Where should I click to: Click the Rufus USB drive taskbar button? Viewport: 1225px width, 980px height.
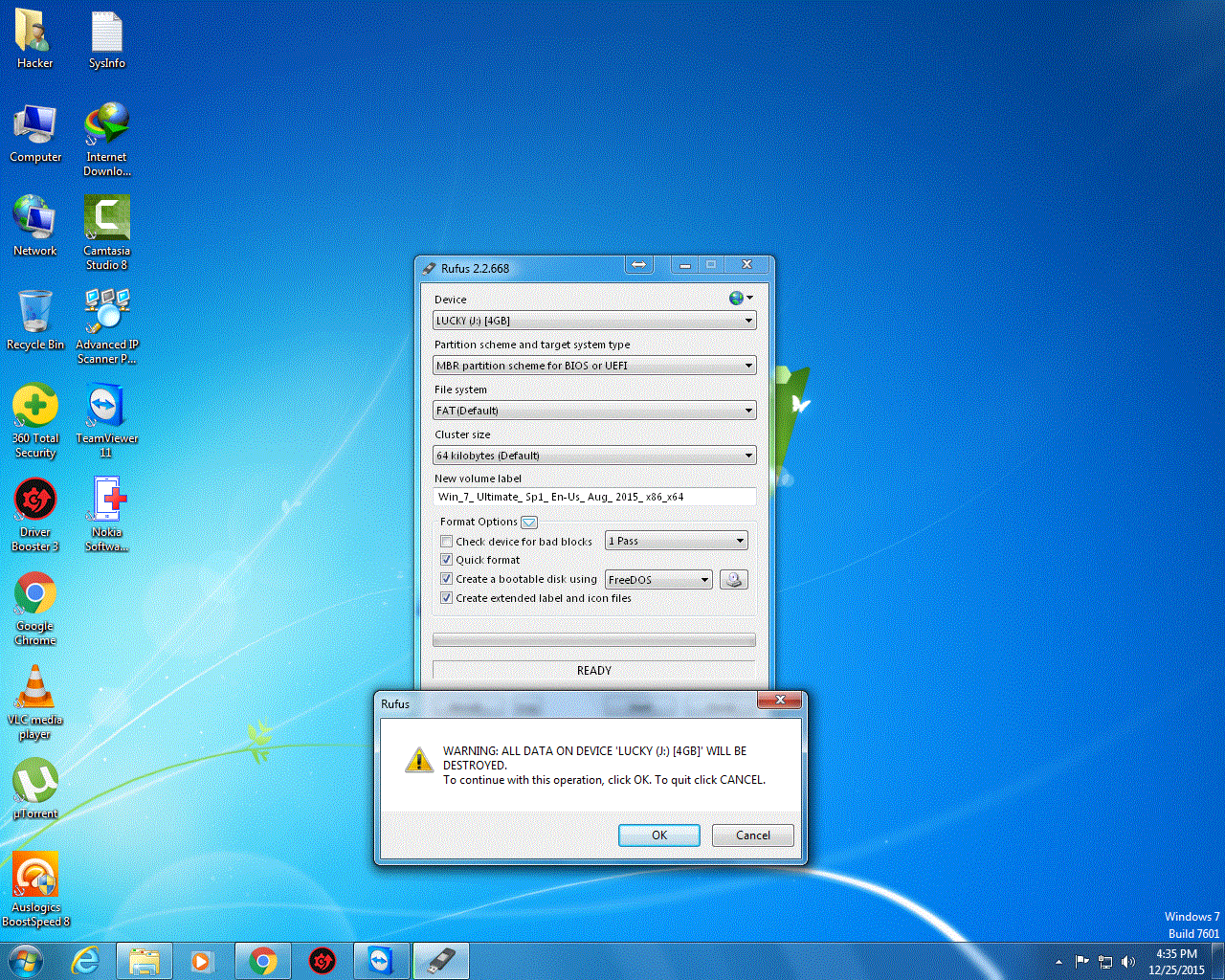441,961
